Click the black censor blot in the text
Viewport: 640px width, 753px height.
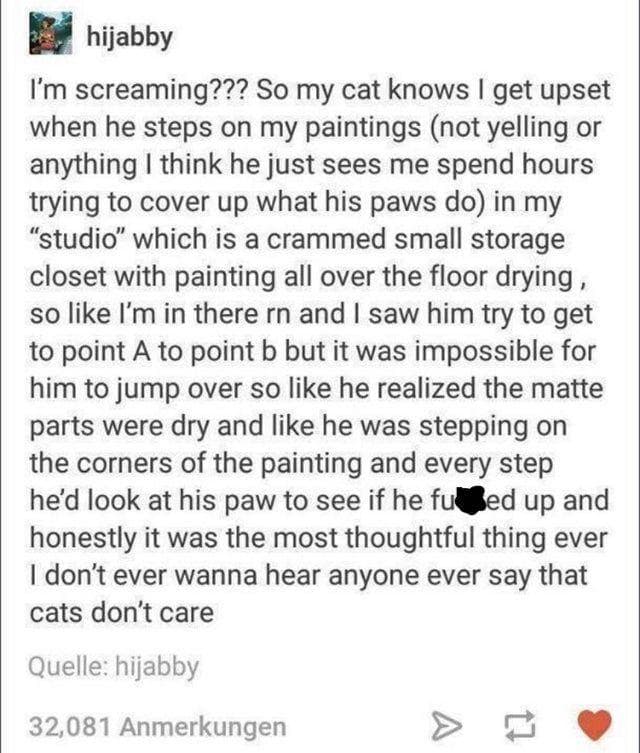(x=472, y=499)
